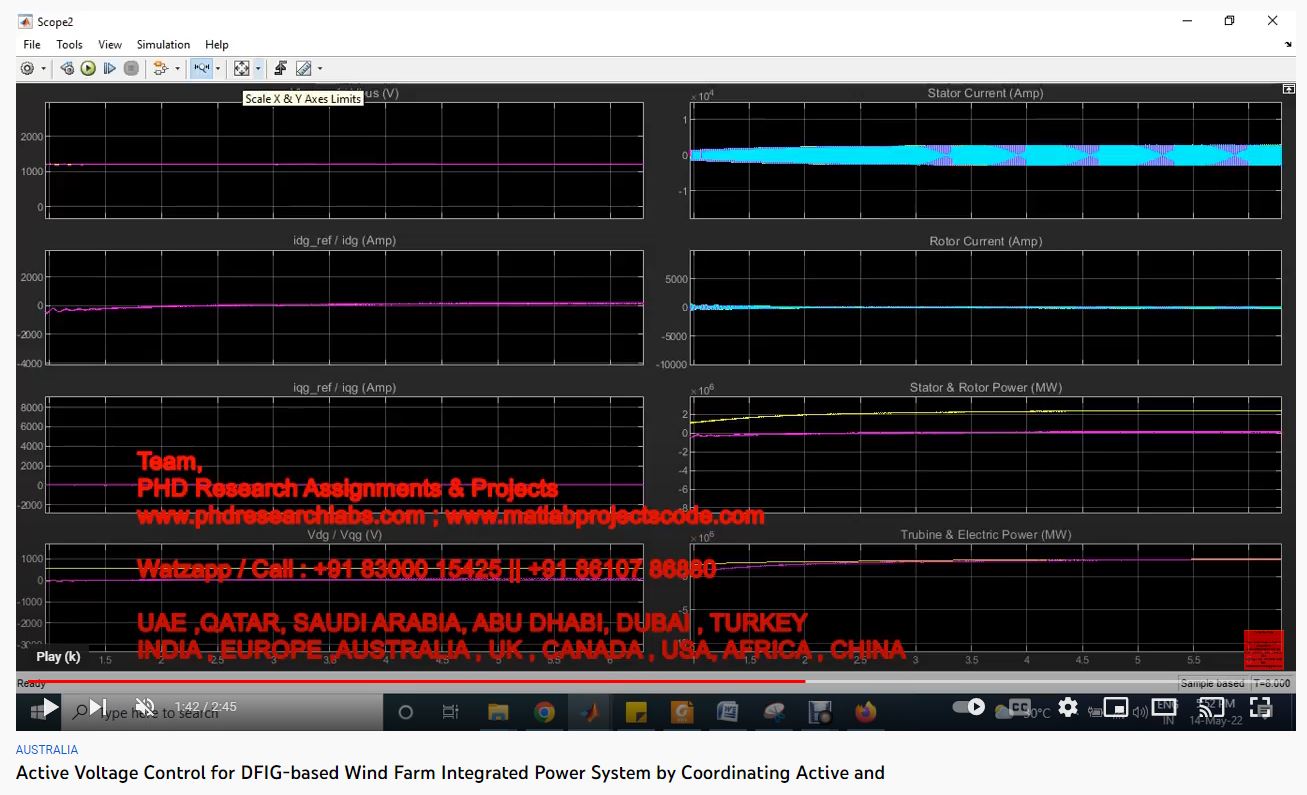This screenshot has width=1307, height=795.
Task: Open the Simulation menu
Action: click(163, 45)
